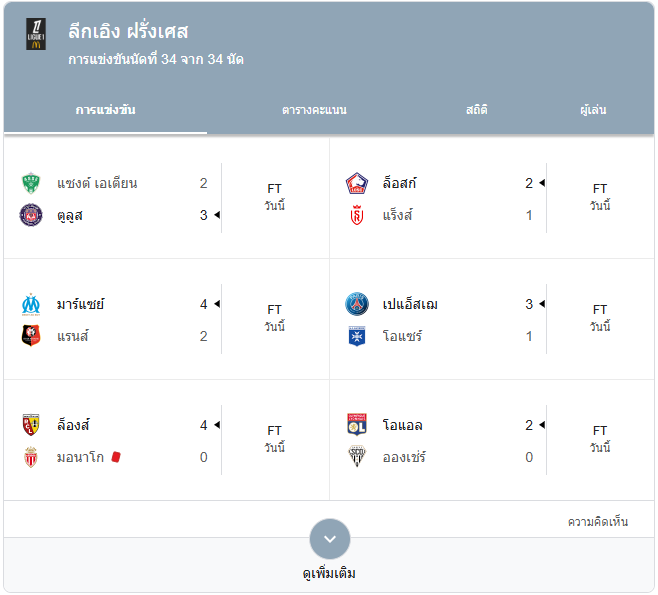Click the Rennes black-red crest

(x=31, y=336)
